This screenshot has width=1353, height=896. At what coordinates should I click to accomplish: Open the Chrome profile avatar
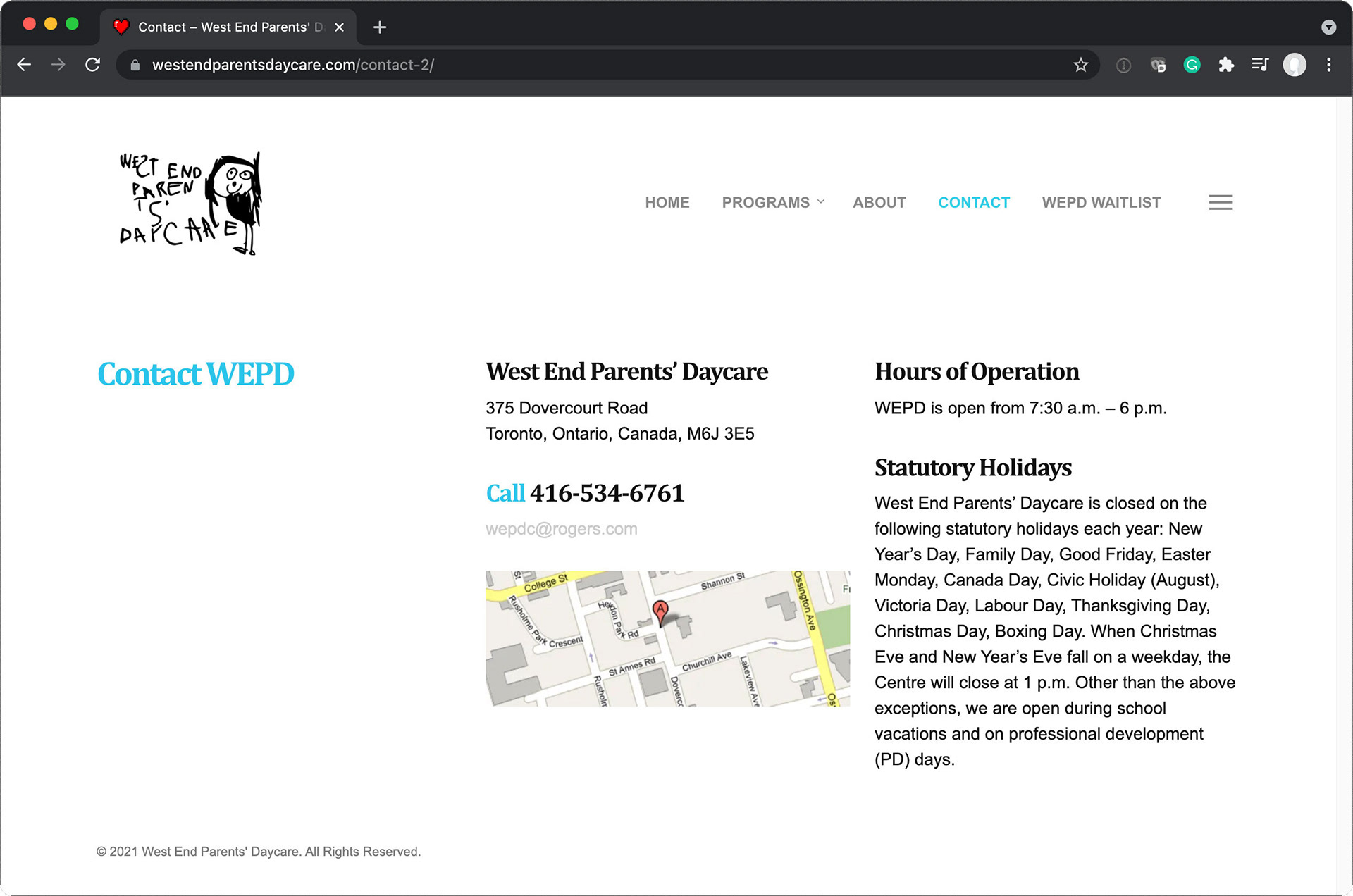pos(1294,65)
